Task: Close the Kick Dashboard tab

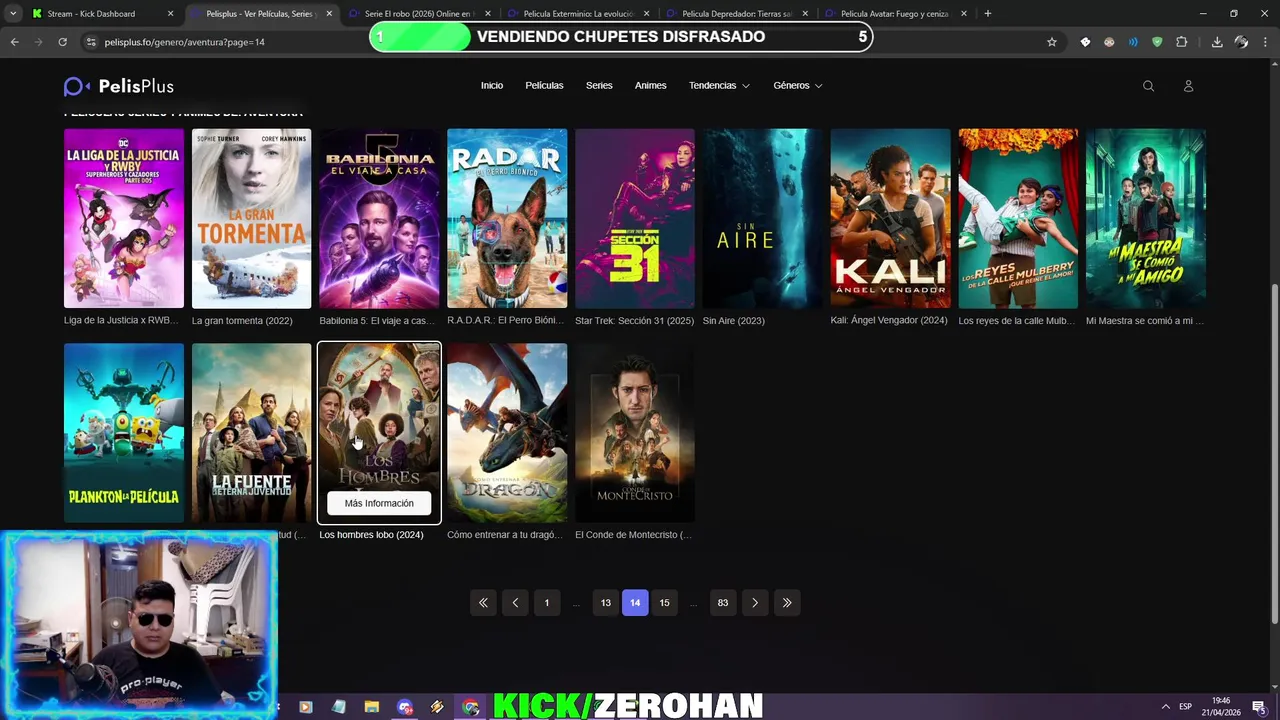Action: coord(170,14)
